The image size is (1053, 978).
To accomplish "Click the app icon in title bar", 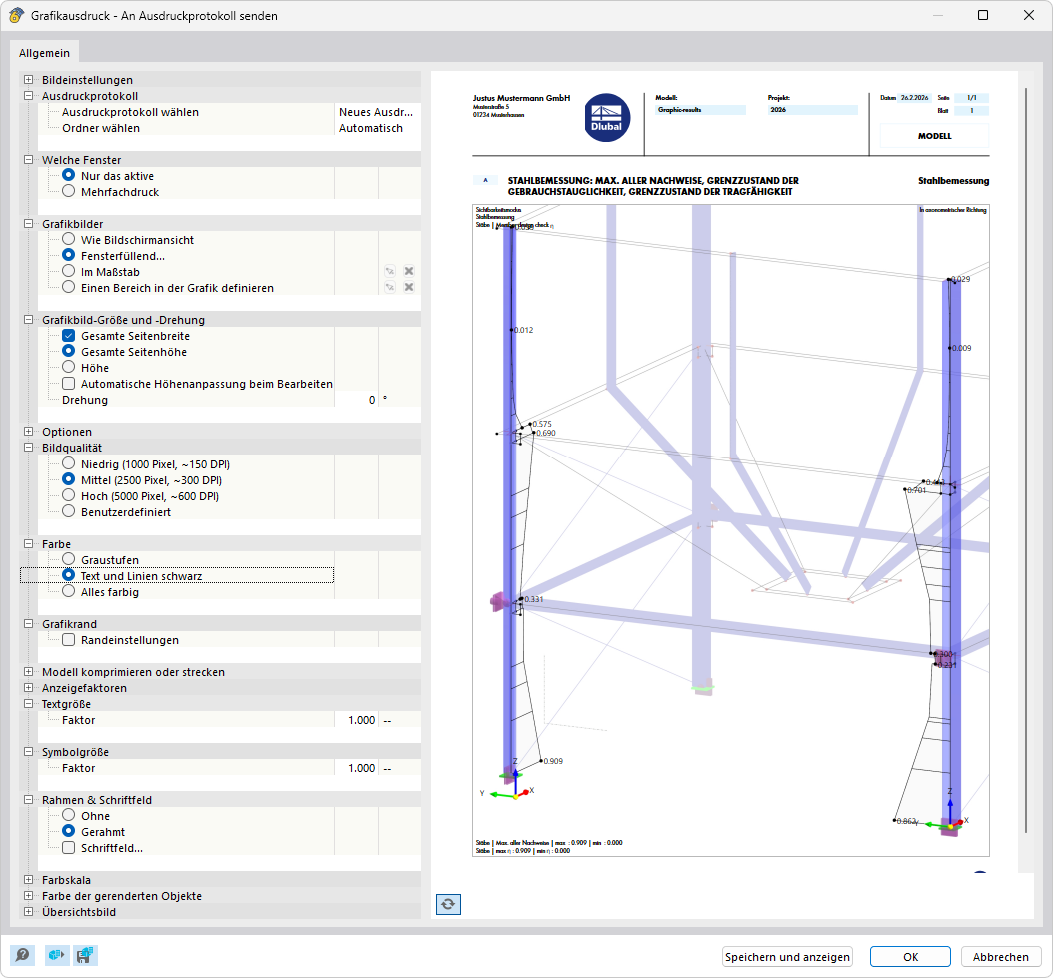I will click(x=16, y=15).
